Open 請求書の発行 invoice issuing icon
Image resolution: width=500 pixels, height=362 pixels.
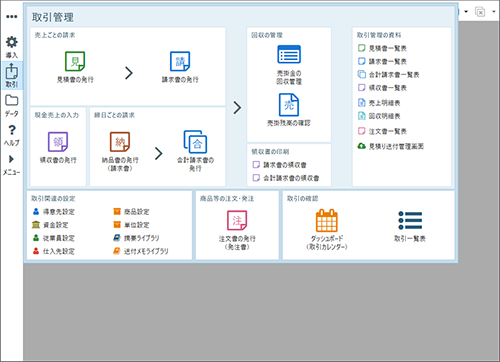point(180,61)
